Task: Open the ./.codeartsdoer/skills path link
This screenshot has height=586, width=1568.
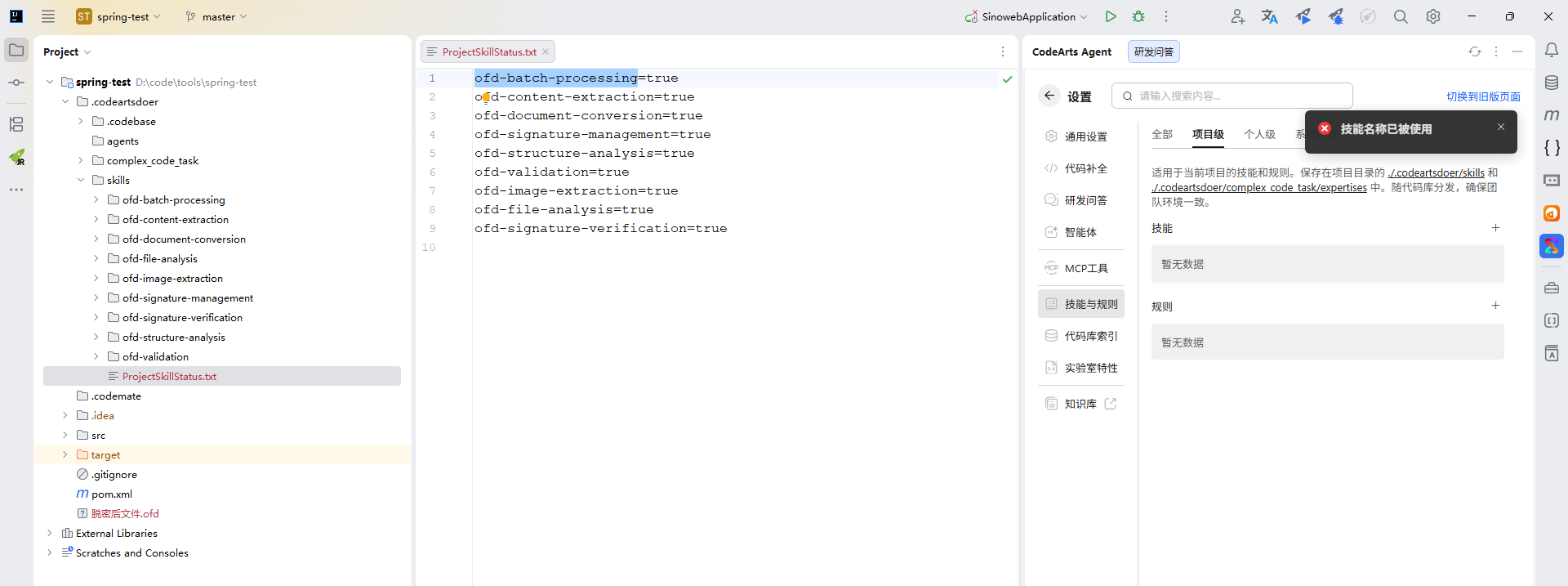Action: point(1436,172)
